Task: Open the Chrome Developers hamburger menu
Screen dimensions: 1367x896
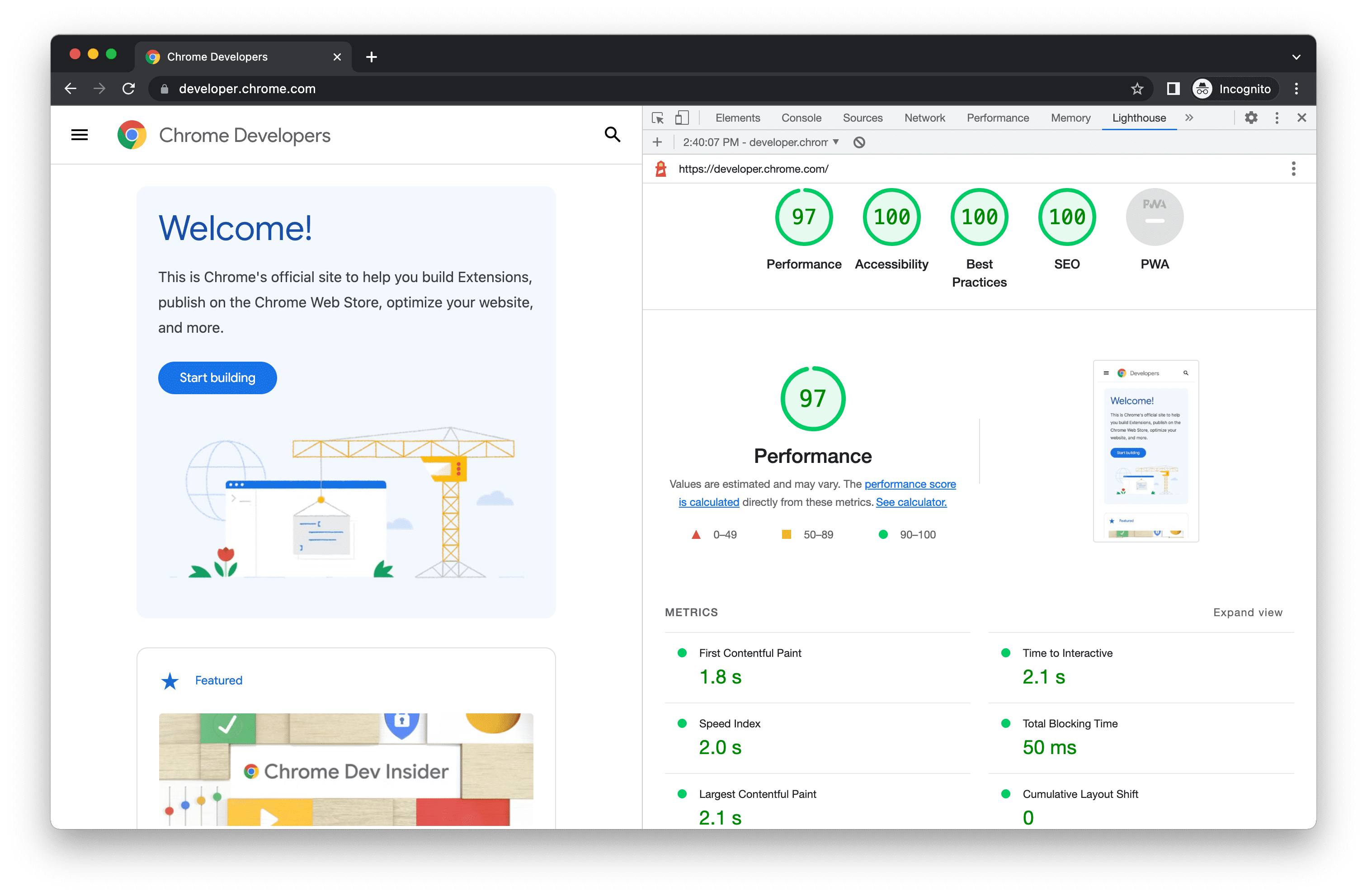Action: [x=79, y=135]
